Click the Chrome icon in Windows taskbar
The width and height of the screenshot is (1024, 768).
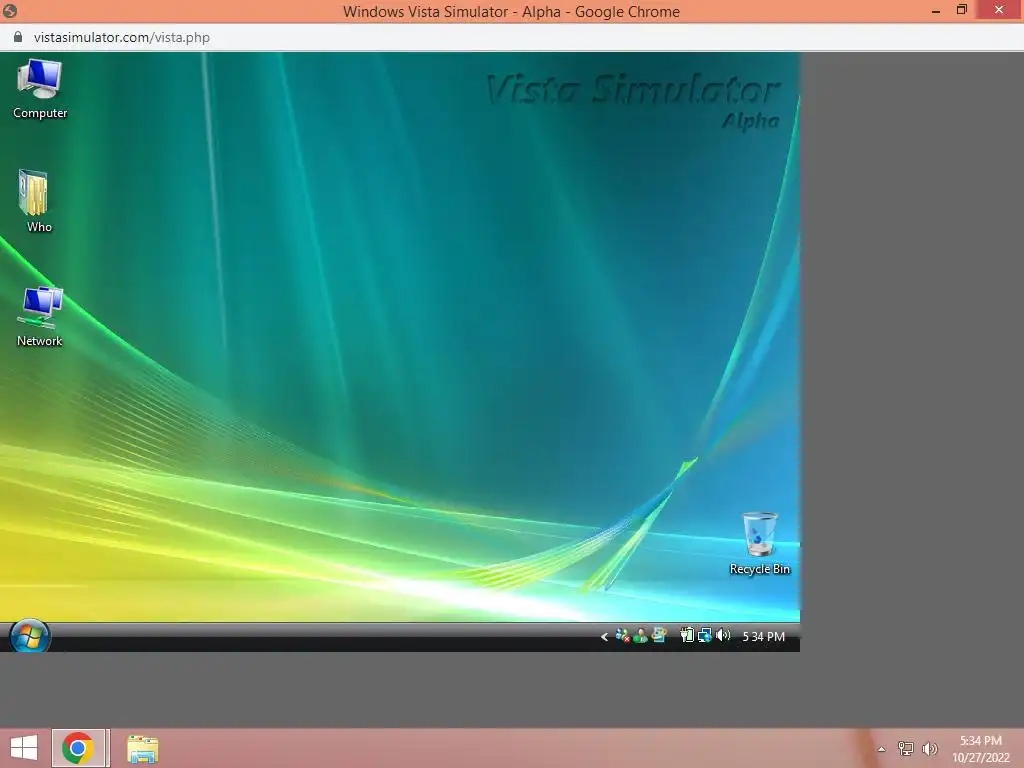coord(78,748)
